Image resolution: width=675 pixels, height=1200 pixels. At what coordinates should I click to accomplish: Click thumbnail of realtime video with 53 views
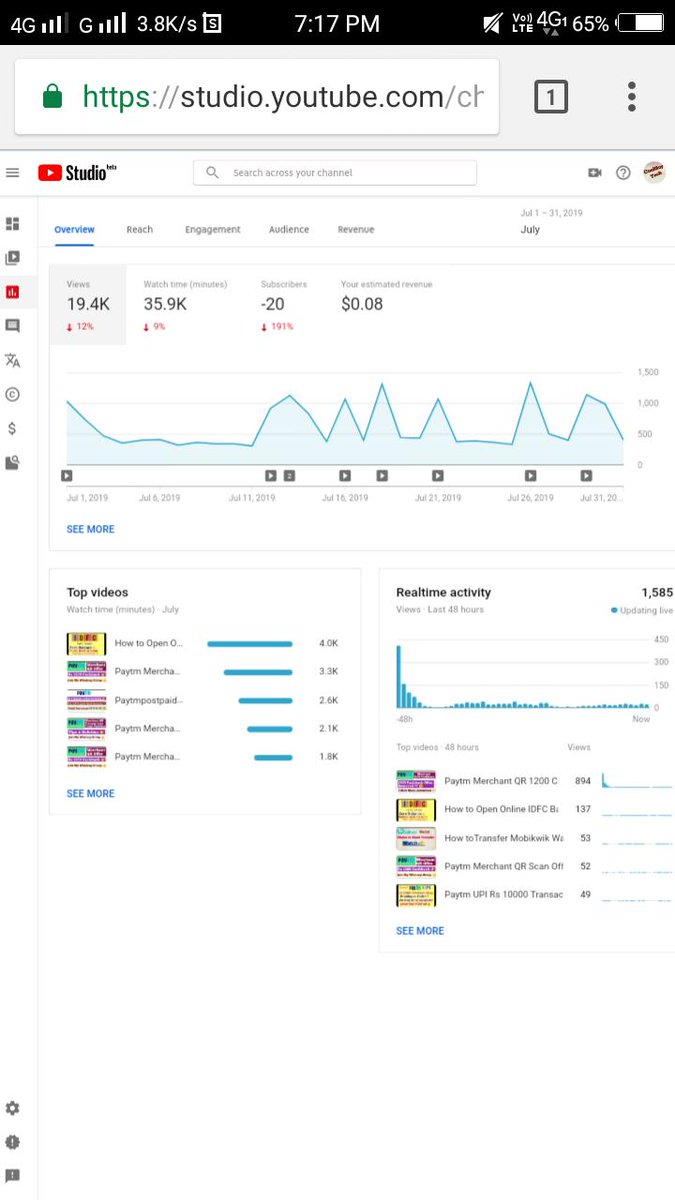[x=416, y=838]
